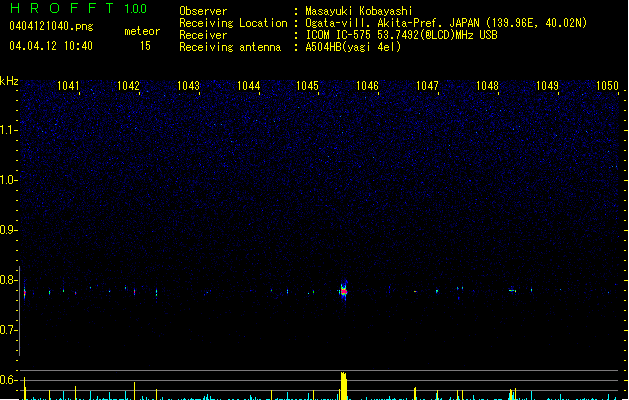Click the 0.6 kHz frequency label
629x400 pixels.
[8, 380]
